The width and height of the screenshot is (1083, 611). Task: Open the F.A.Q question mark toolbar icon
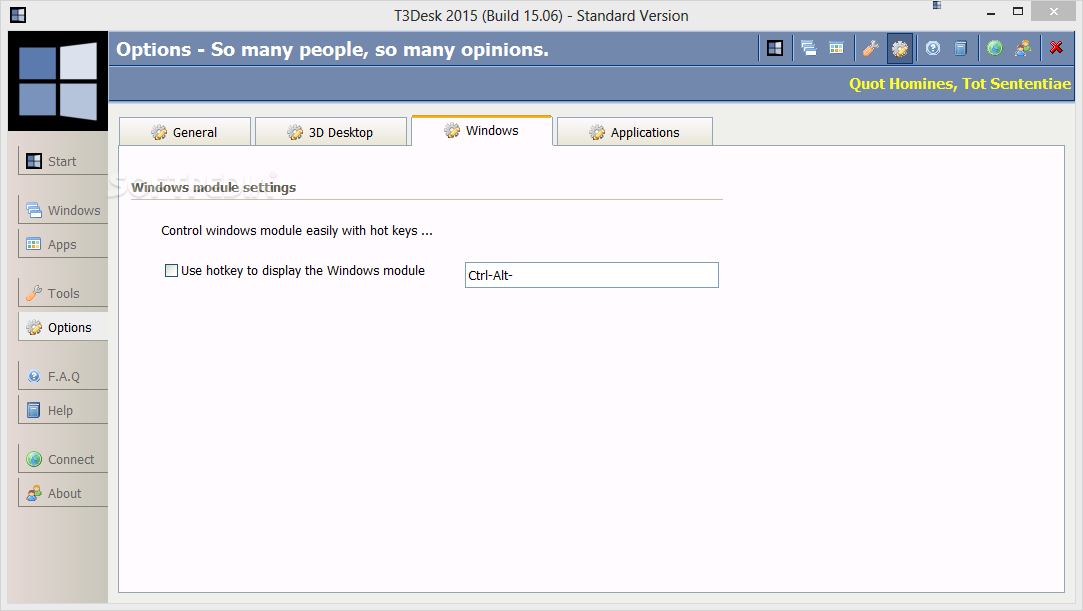(x=932, y=48)
